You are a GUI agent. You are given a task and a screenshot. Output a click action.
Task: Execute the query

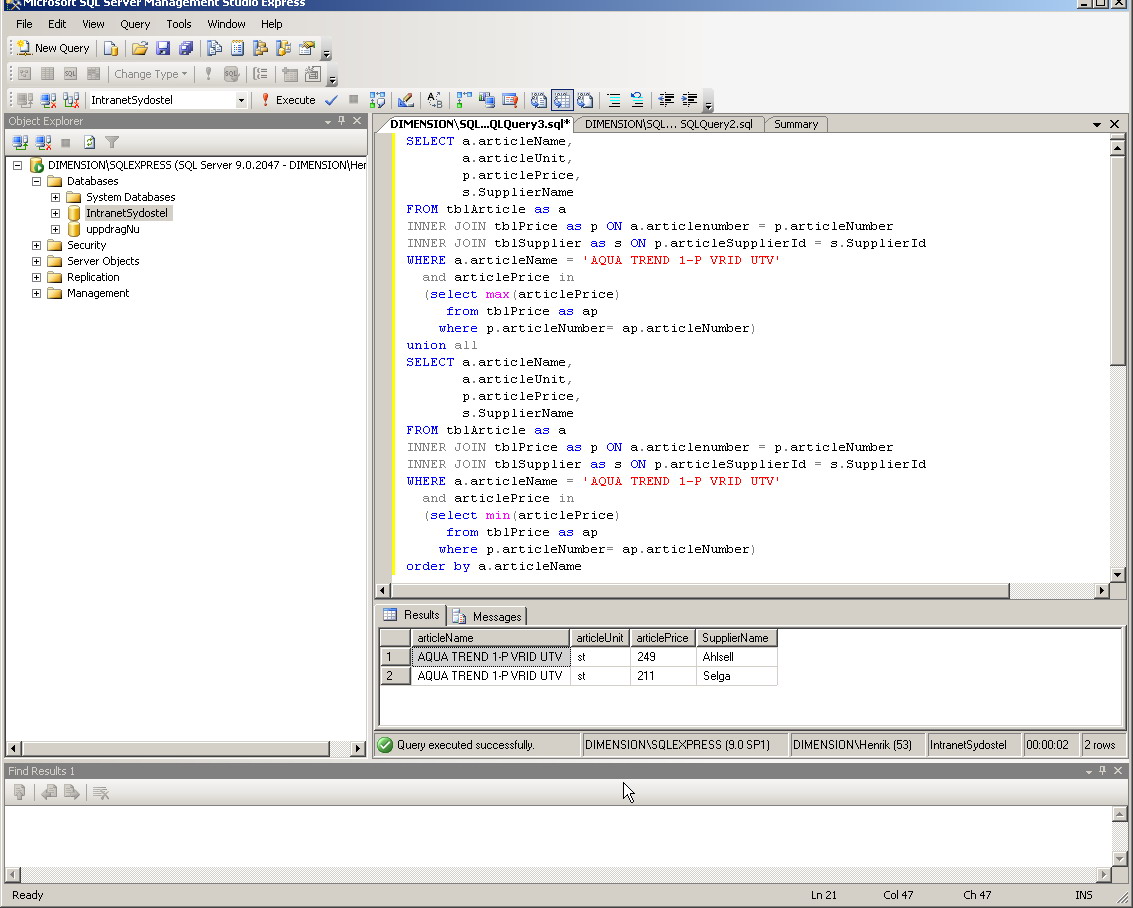pos(288,100)
